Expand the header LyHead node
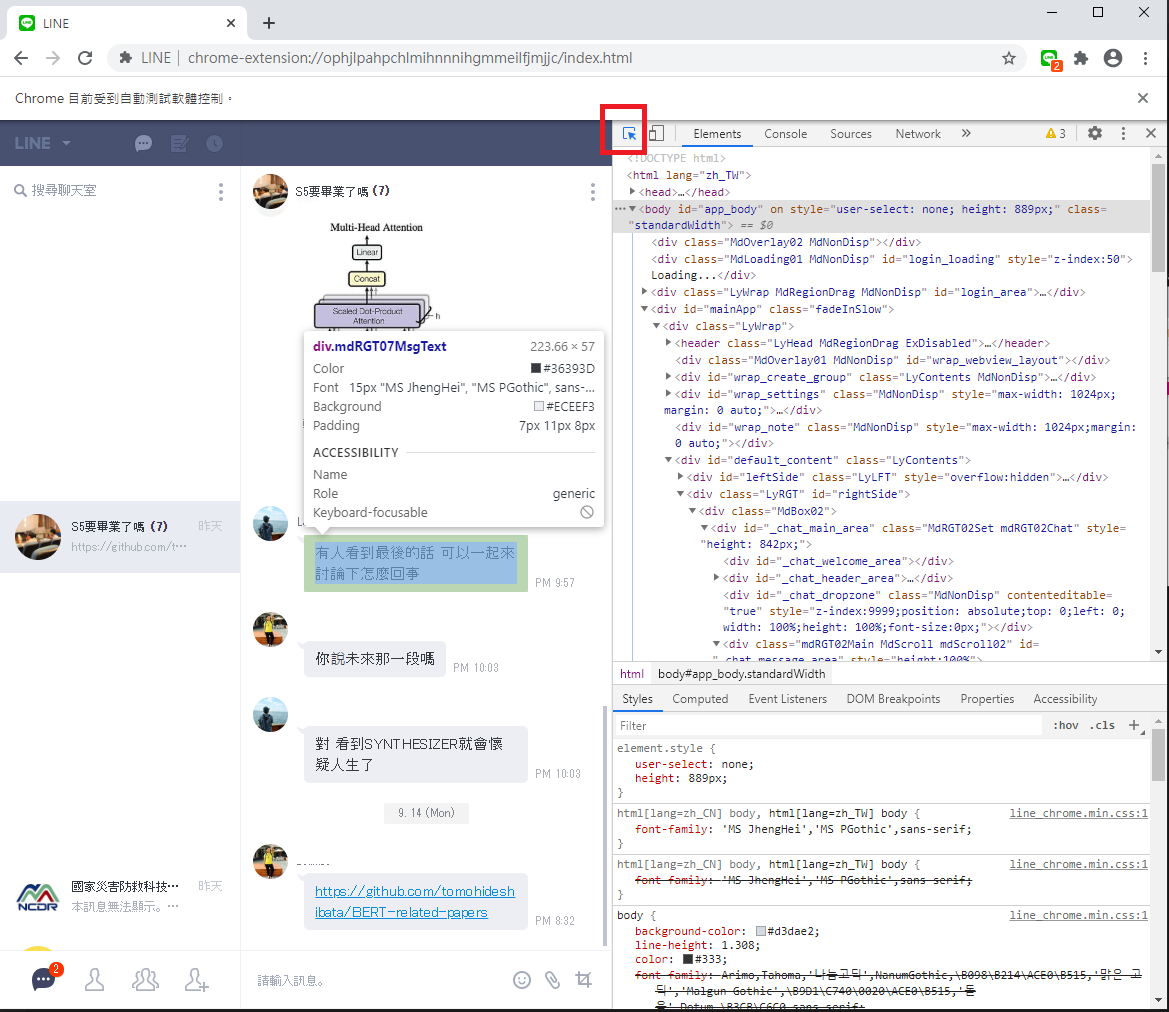 coord(668,342)
